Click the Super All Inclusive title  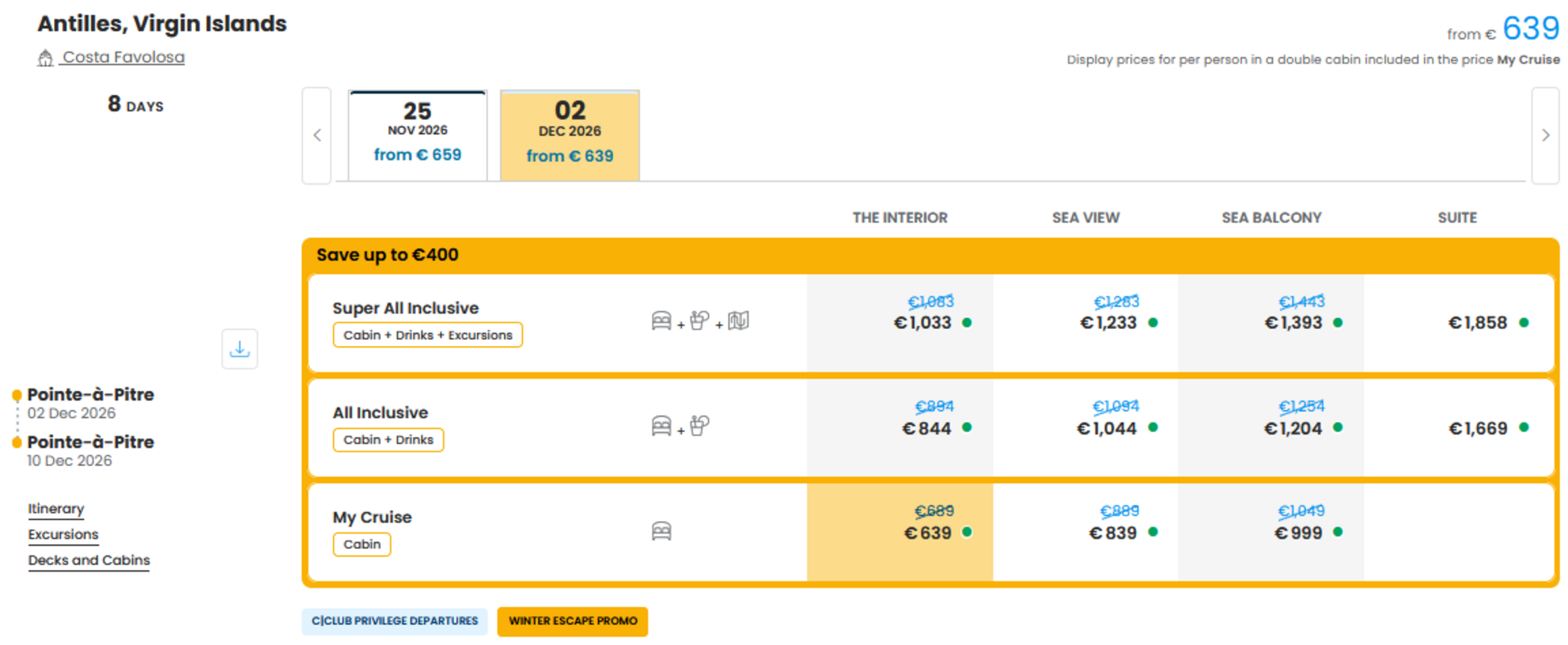(x=406, y=308)
